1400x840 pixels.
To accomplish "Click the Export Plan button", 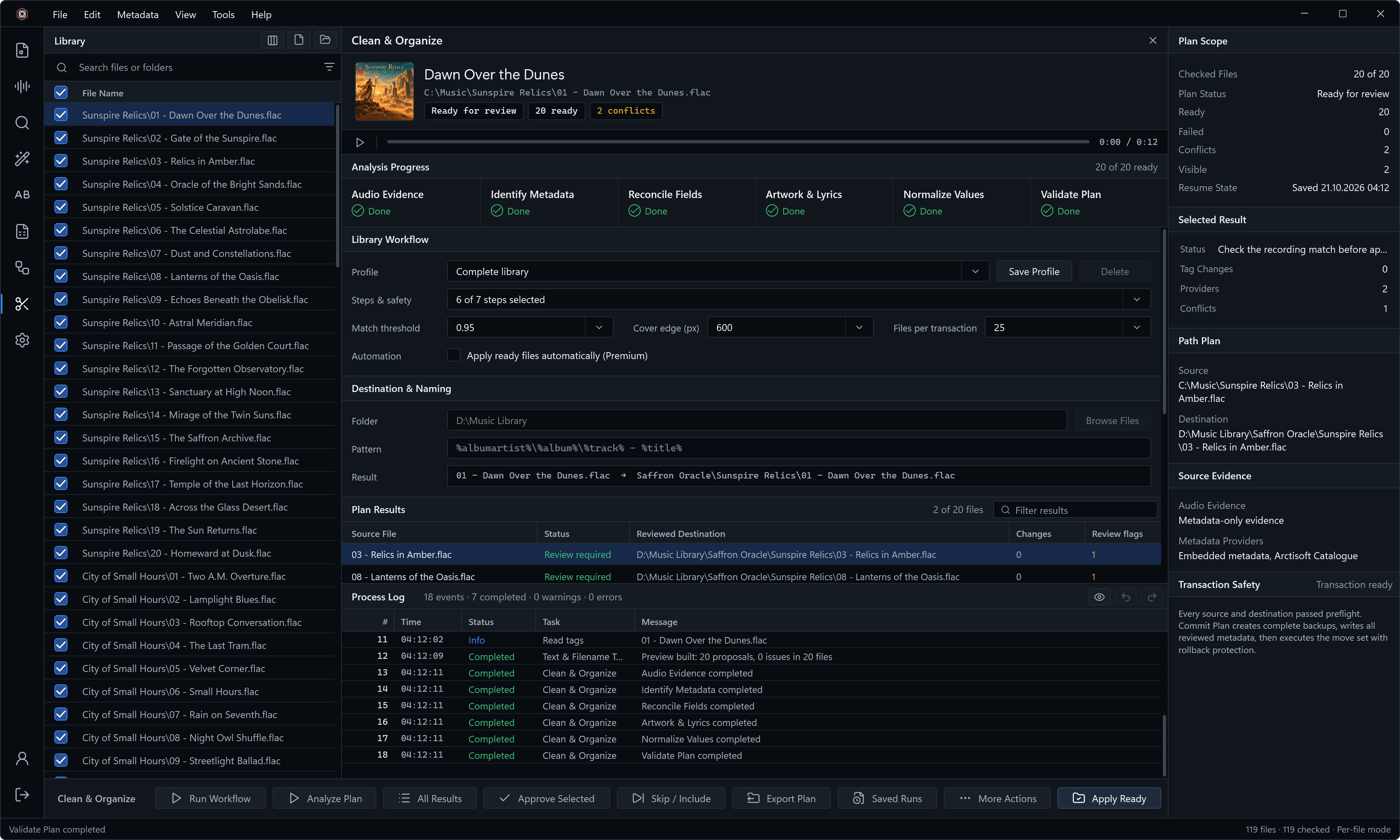I will (x=782, y=798).
